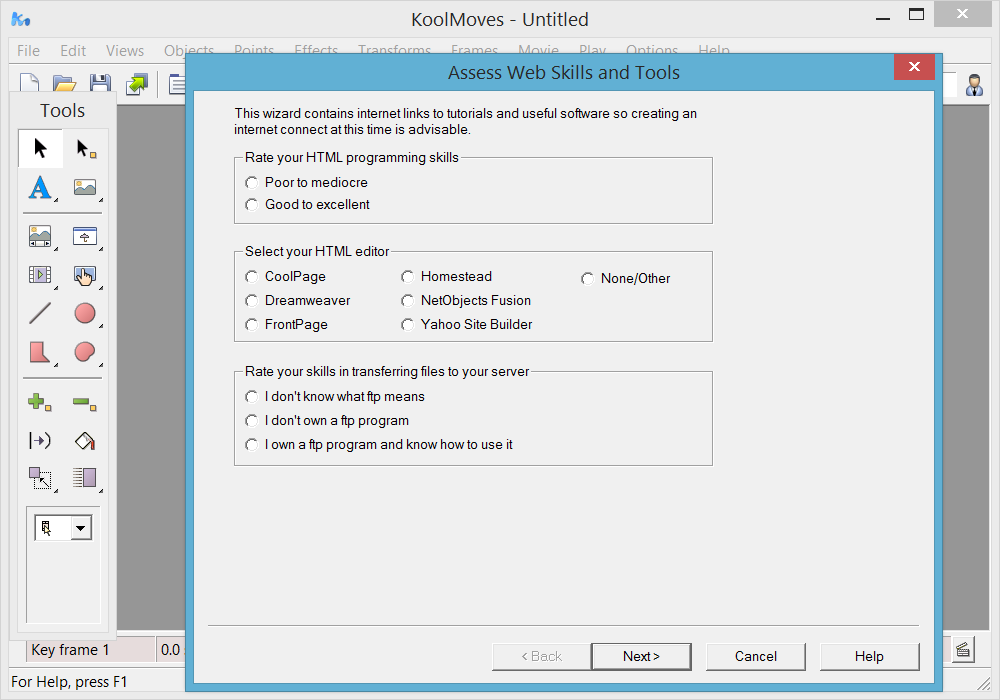Select the paint bucket fill tool
This screenshot has width=1000, height=700.
[85, 441]
